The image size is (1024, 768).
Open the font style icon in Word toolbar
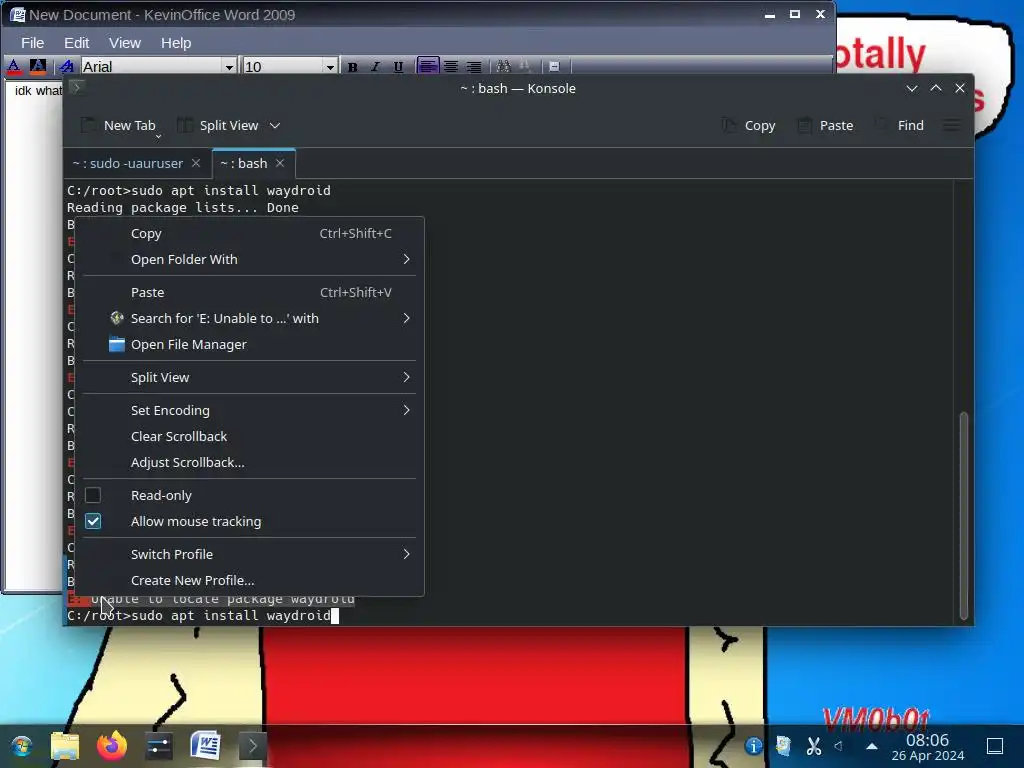pos(66,67)
